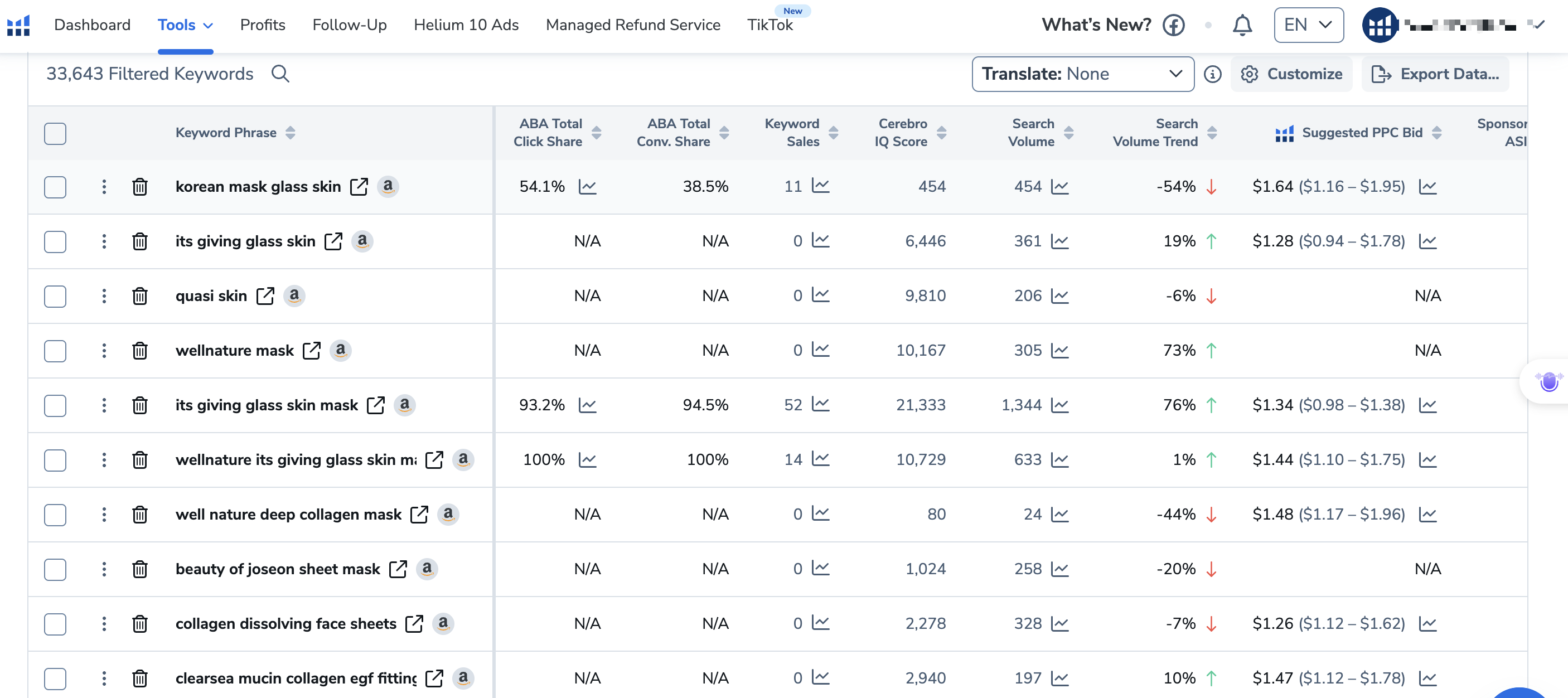Open the EN language selector

pyautogui.click(x=1308, y=25)
